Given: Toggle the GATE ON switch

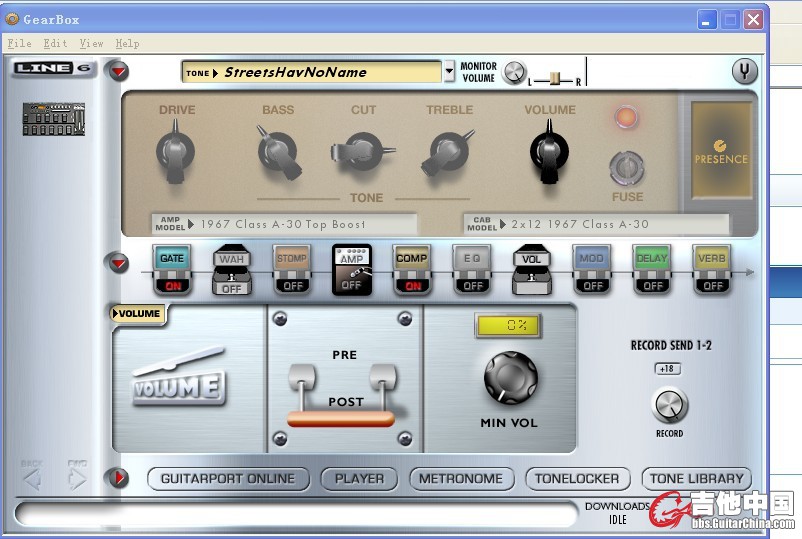Looking at the screenshot, I should (172, 285).
